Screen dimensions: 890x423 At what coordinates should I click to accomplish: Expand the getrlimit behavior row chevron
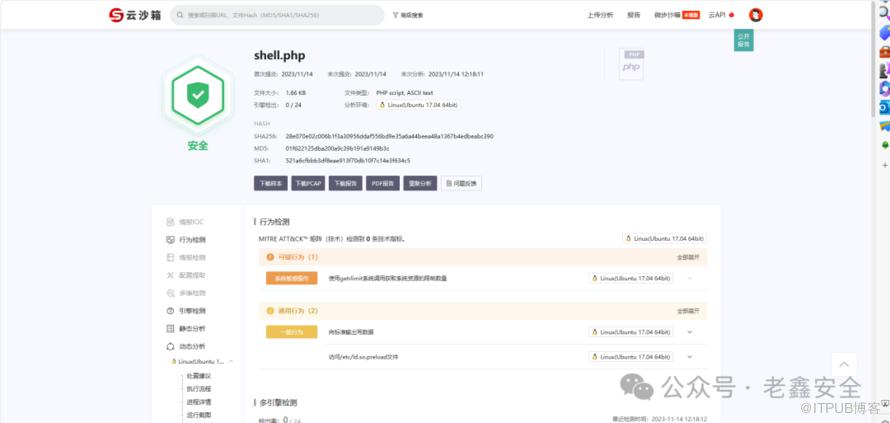pos(690,278)
